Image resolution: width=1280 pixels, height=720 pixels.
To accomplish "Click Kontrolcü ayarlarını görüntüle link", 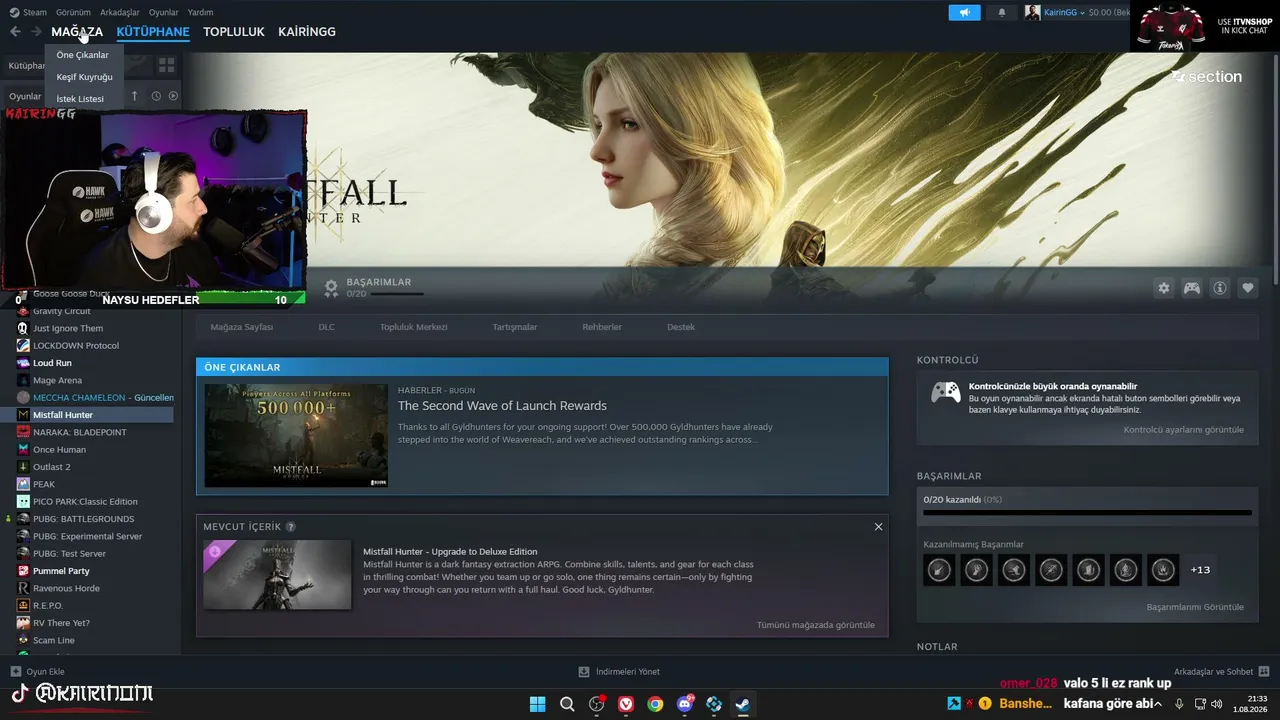I will click(1184, 430).
